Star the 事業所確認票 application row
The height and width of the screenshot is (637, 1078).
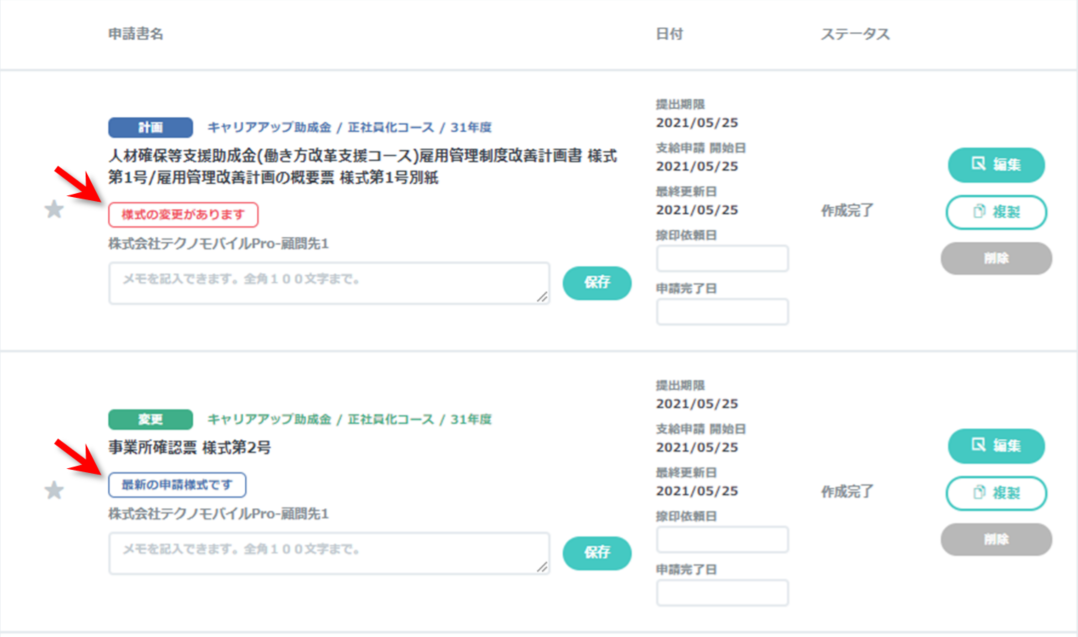click(55, 490)
